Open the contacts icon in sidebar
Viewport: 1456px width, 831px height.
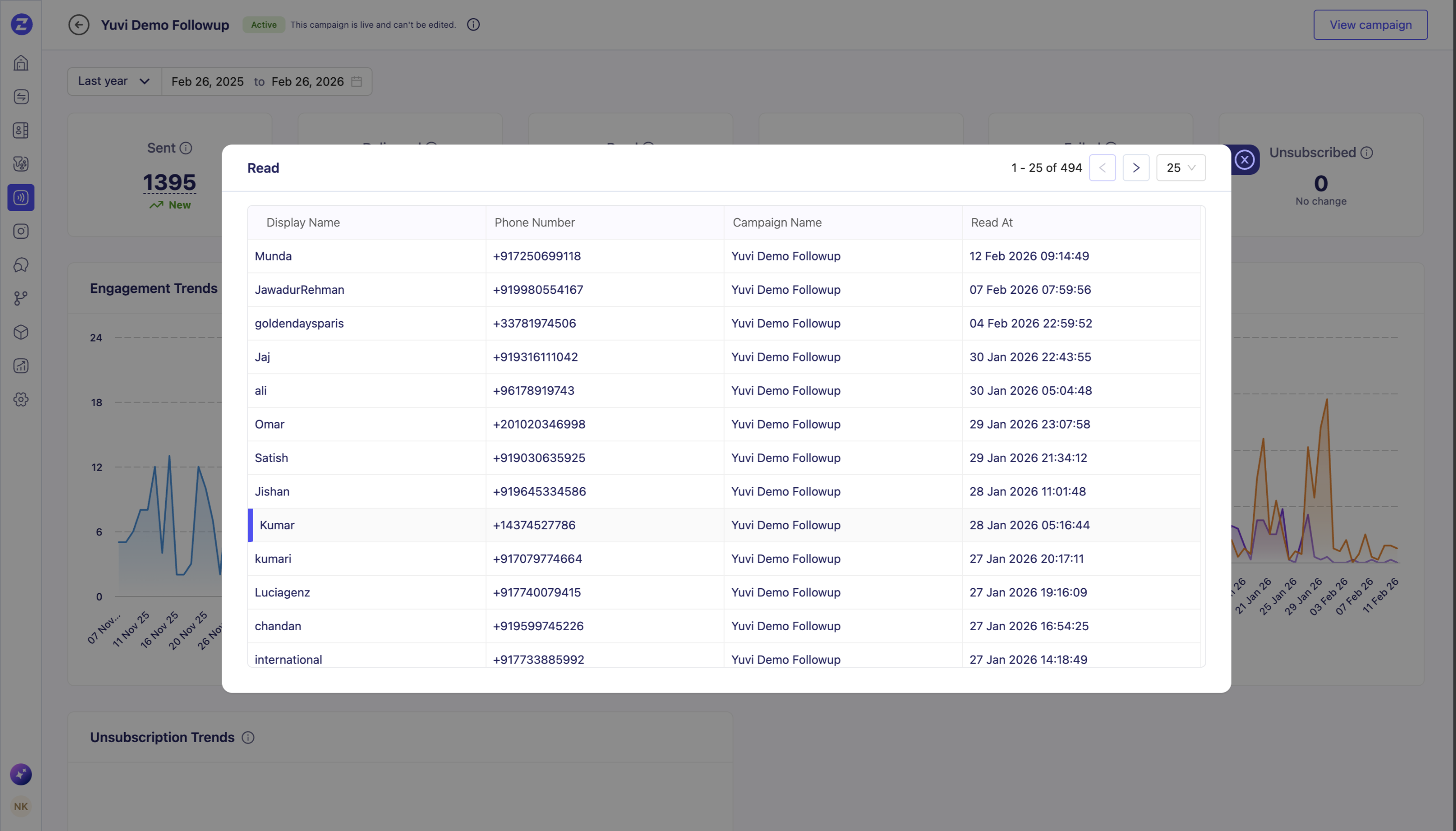click(21, 130)
